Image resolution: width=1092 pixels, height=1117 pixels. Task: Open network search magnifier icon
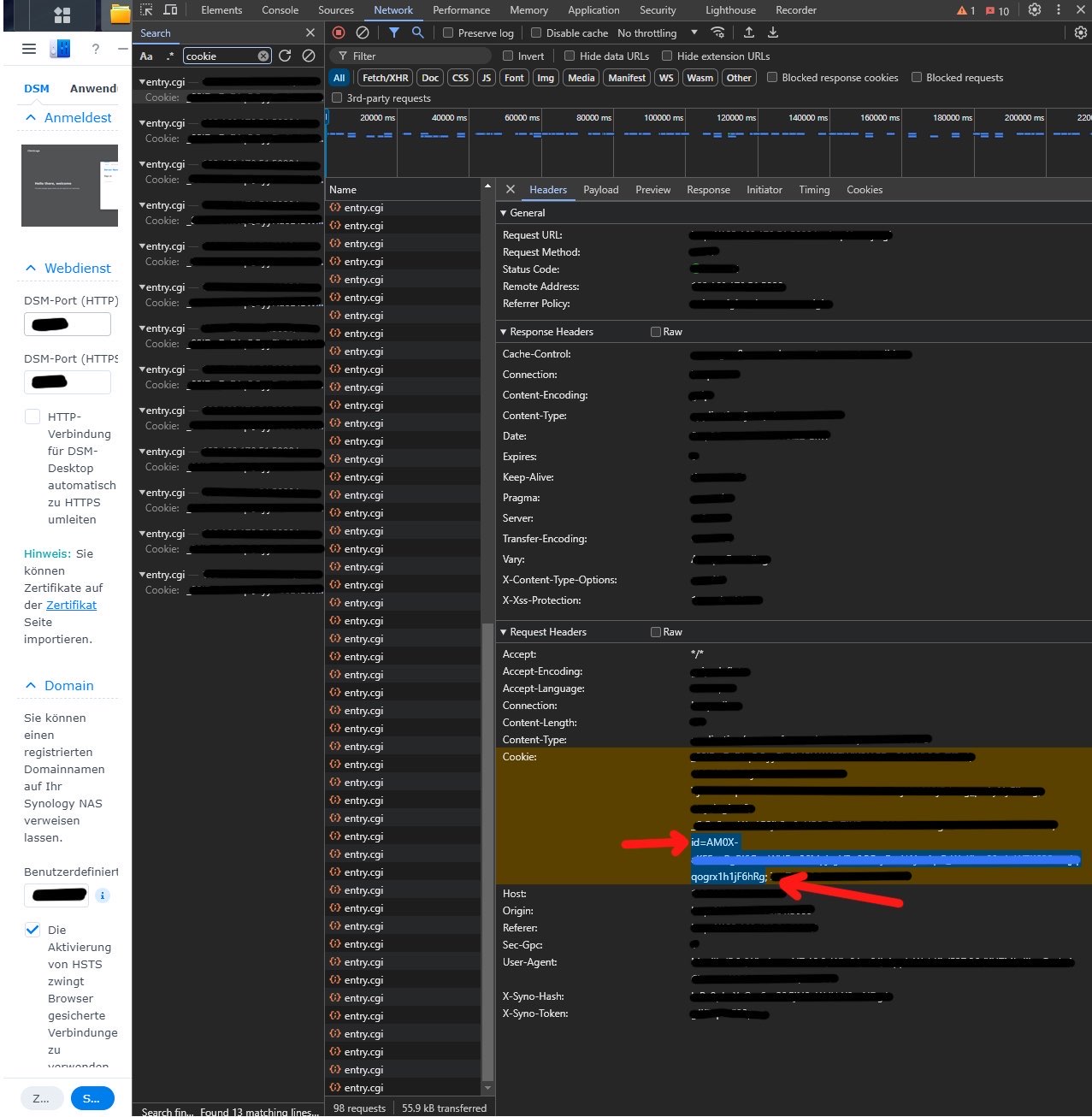point(417,33)
